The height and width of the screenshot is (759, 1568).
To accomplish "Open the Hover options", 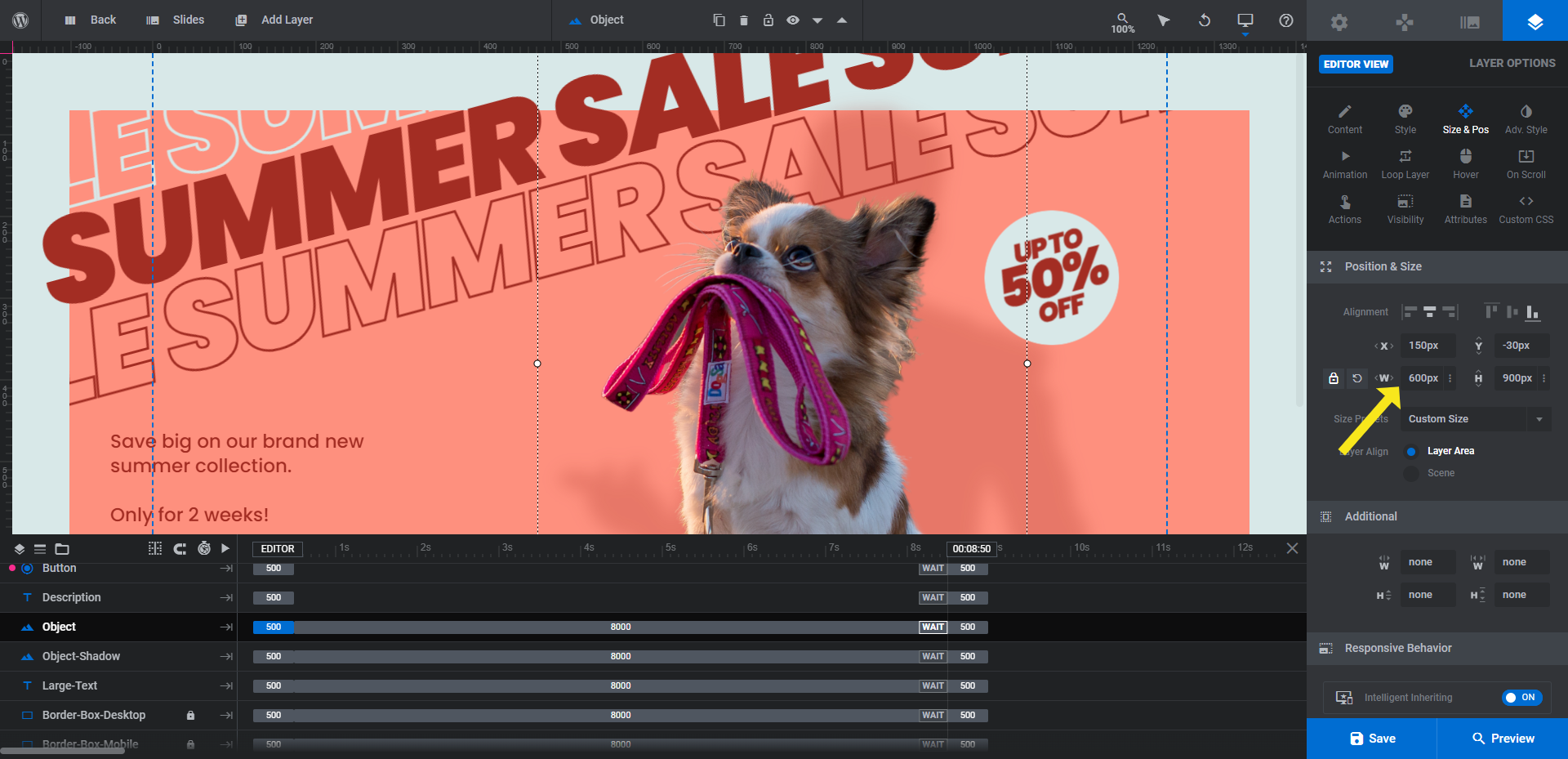I will click(x=1466, y=164).
